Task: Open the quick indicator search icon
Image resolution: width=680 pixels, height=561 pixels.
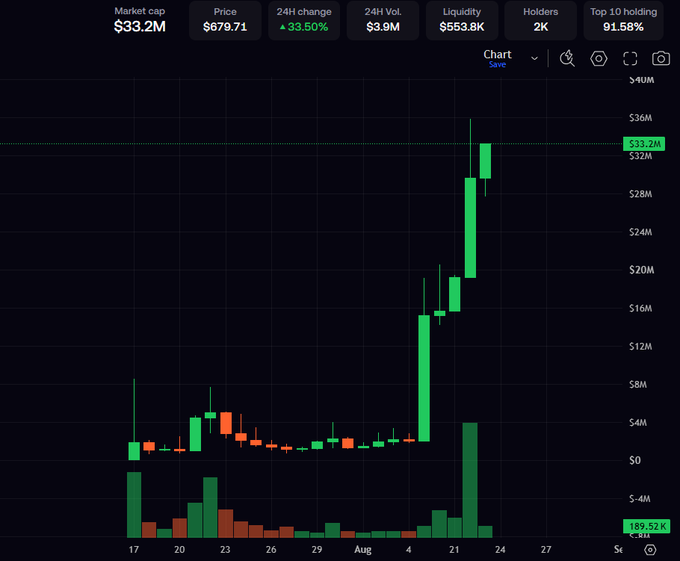Action: 567,59
